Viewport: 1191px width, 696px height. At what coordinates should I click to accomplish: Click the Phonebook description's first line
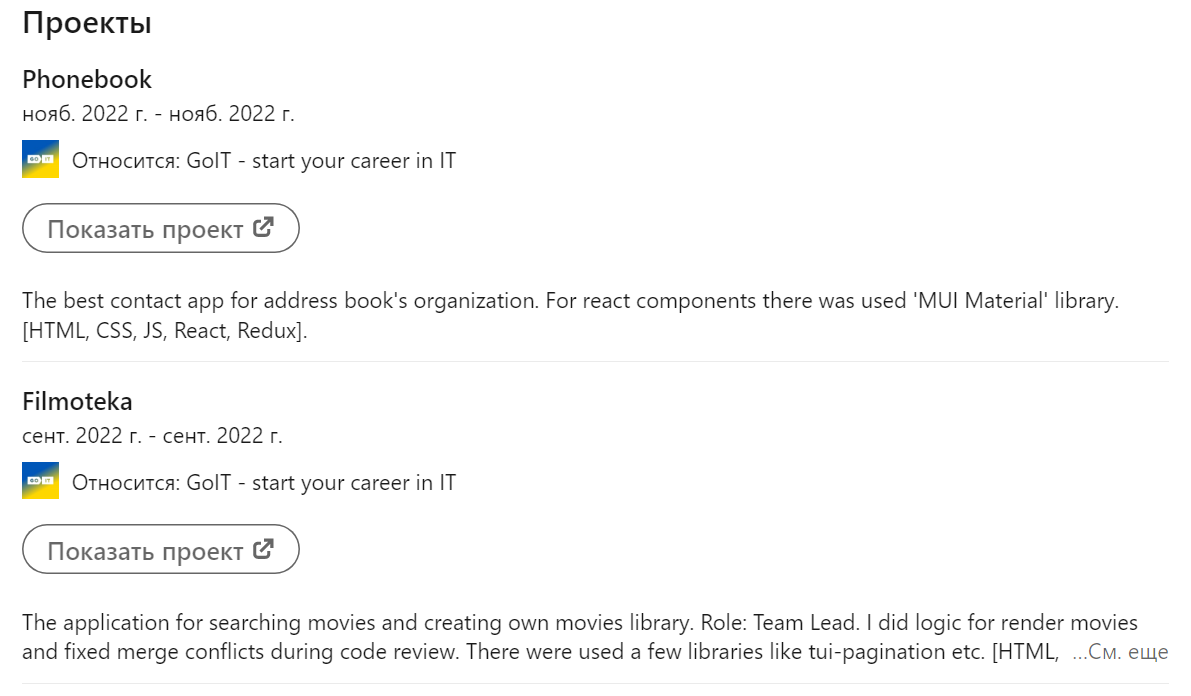570,301
